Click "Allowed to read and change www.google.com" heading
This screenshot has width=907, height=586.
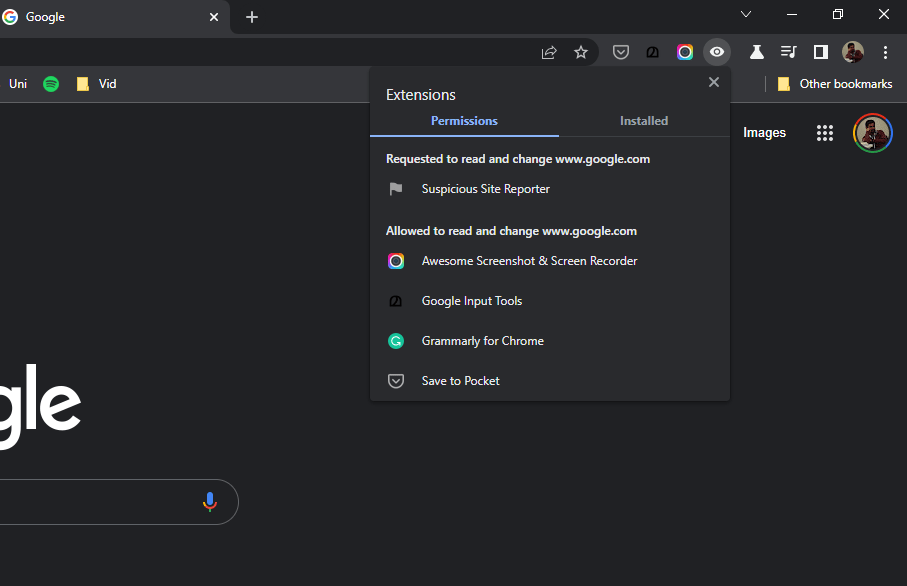pyautogui.click(x=511, y=231)
